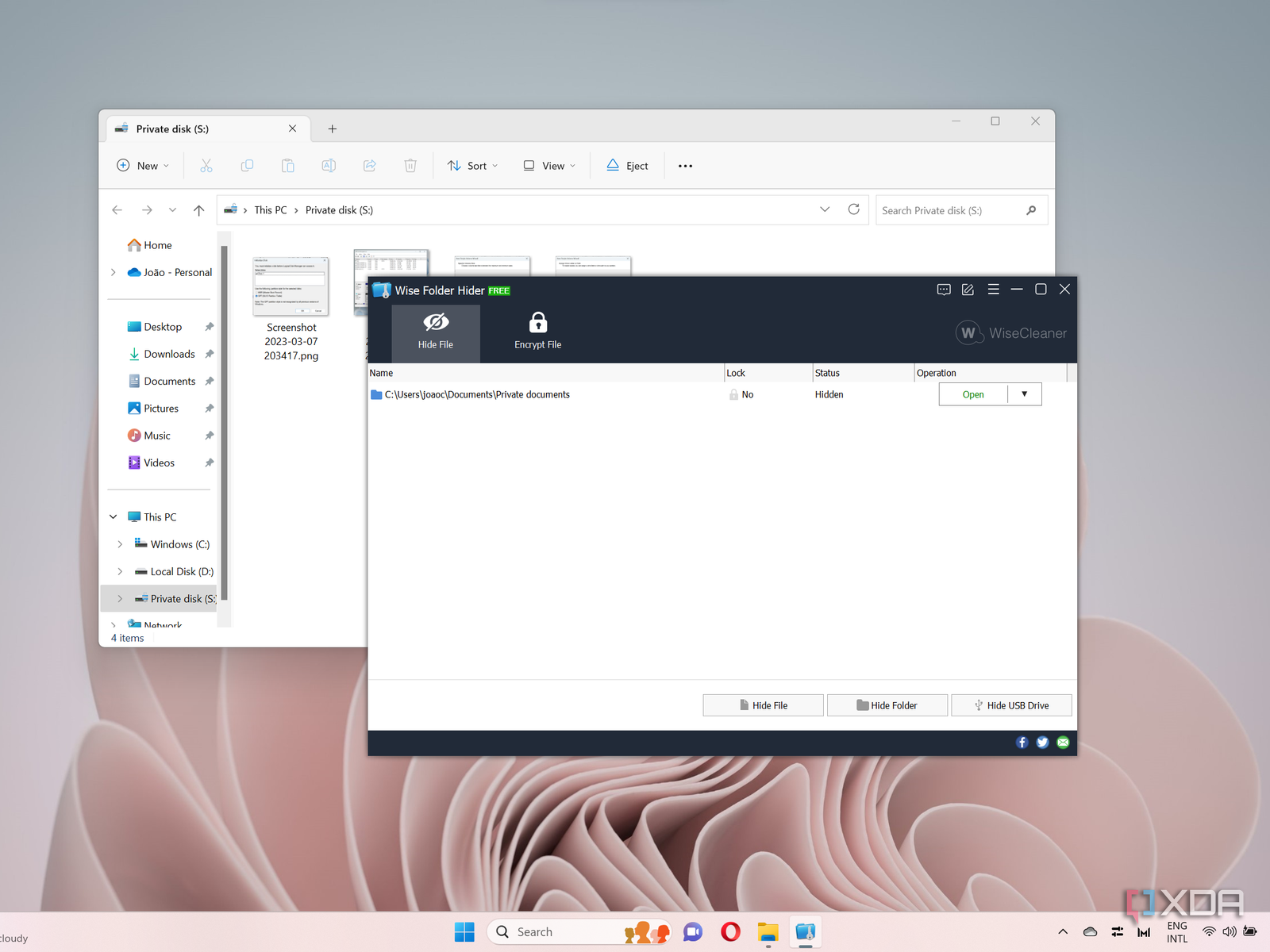Screen dimensions: 1270x952
Task: Click the Eject drive icon in toolbar
Action: pyautogui.click(x=627, y=166)
